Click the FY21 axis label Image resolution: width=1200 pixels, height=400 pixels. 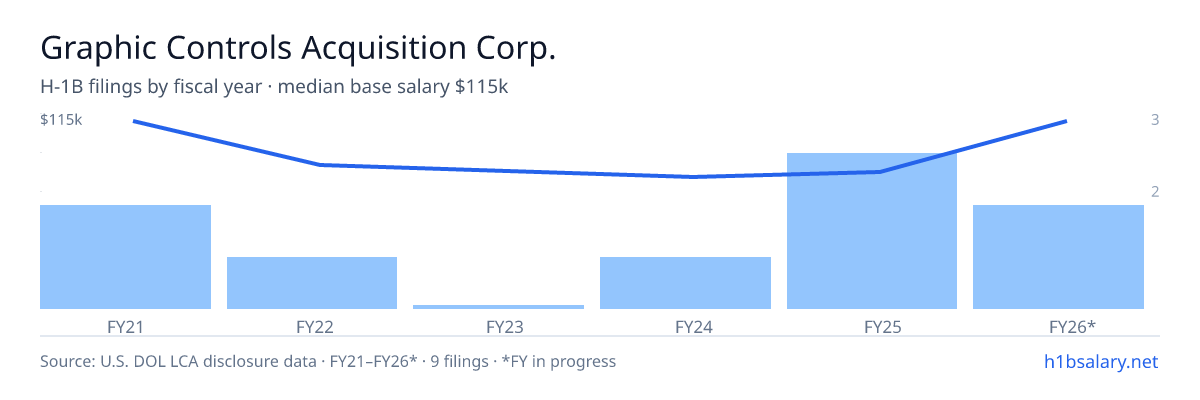(125, 326)
